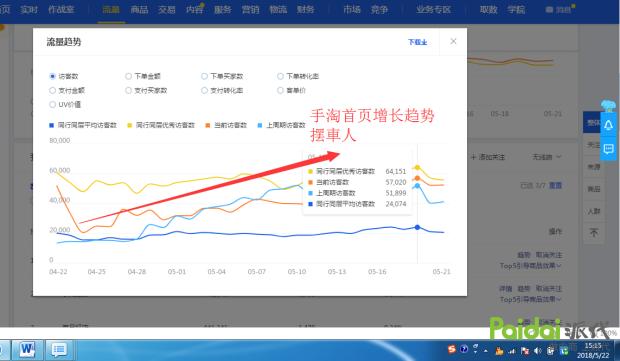Open the 取数 navigation item
The height and width of the screenshot is (361, 620).
coord(488,9)
